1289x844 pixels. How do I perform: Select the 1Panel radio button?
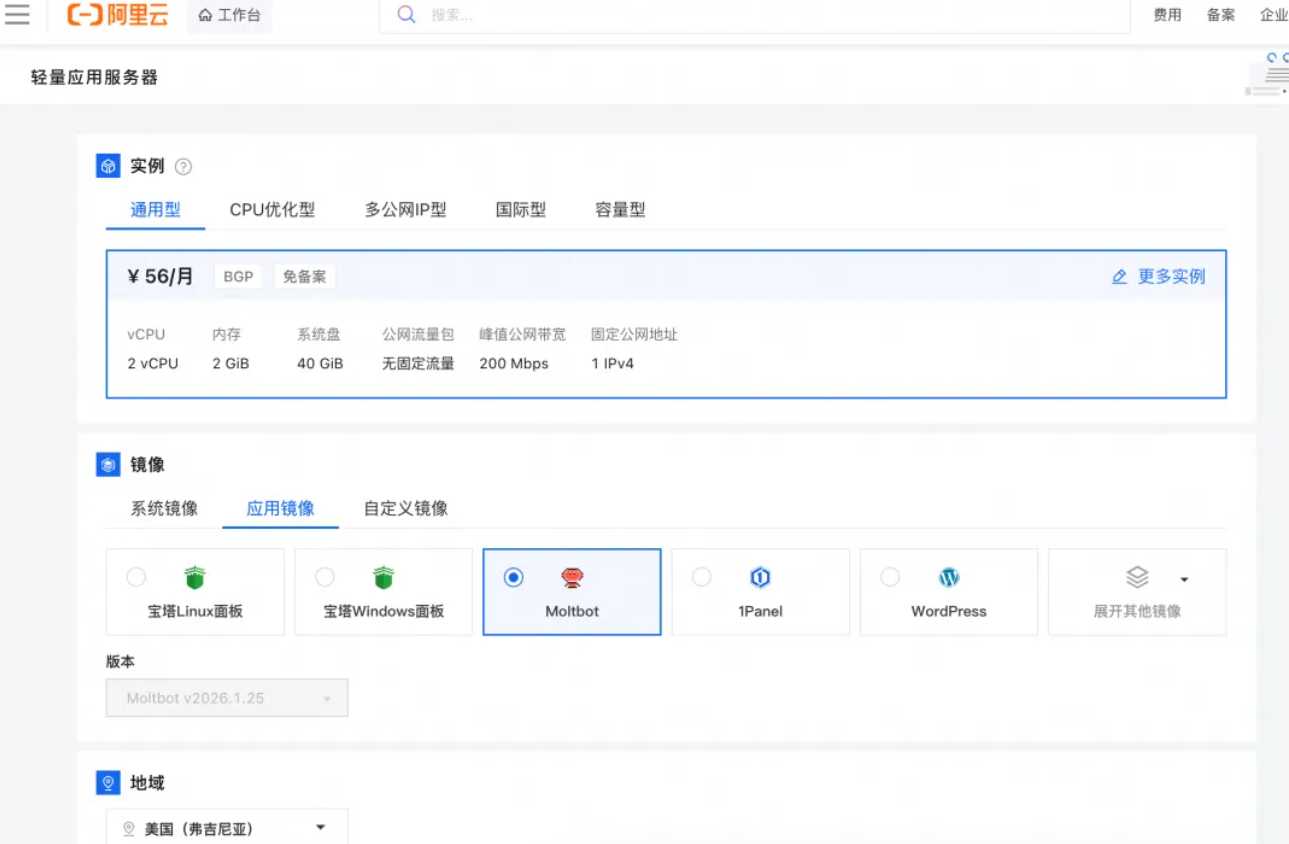(702, 577)
